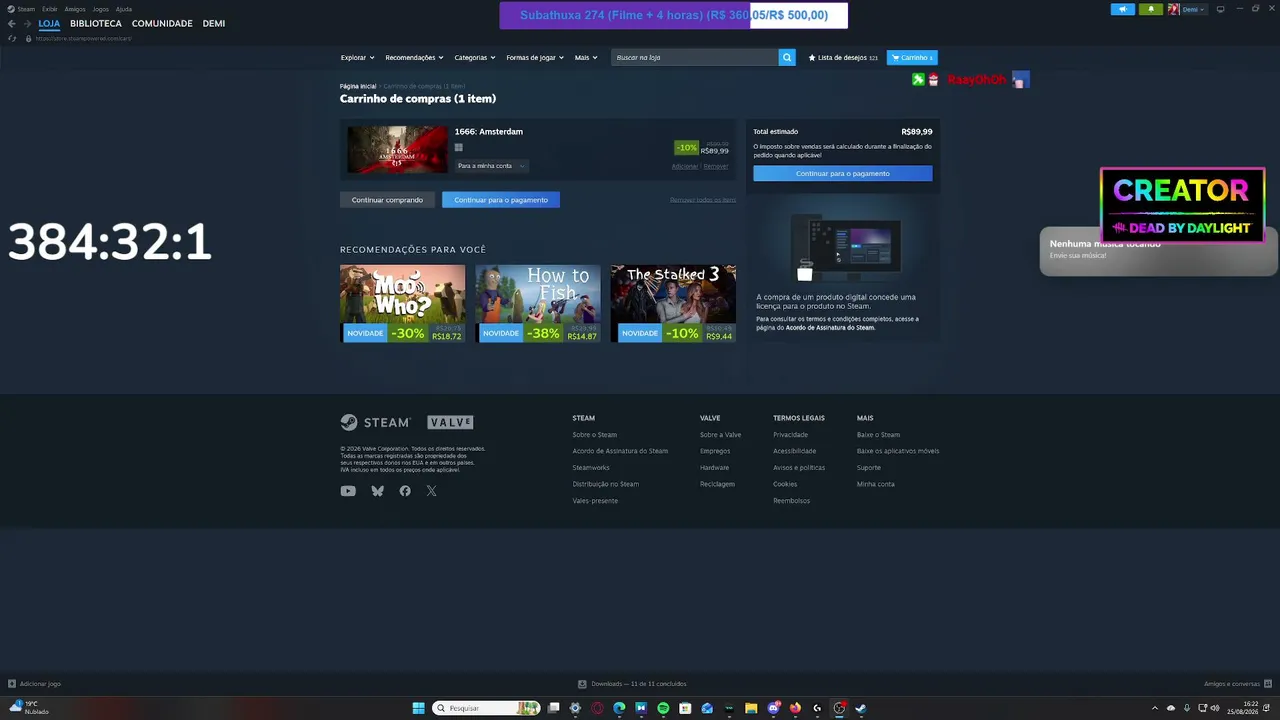Open the Carrinho cart button
The height and width of the screenshot is (720, 1280).
point(912,57)
